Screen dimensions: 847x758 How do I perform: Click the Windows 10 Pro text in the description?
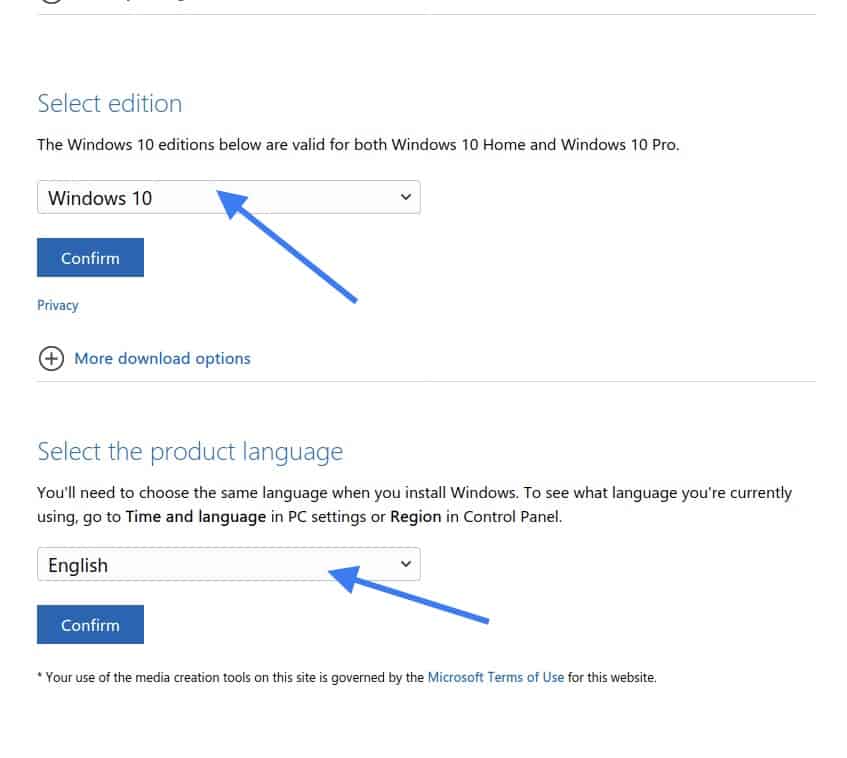(619, 145)
